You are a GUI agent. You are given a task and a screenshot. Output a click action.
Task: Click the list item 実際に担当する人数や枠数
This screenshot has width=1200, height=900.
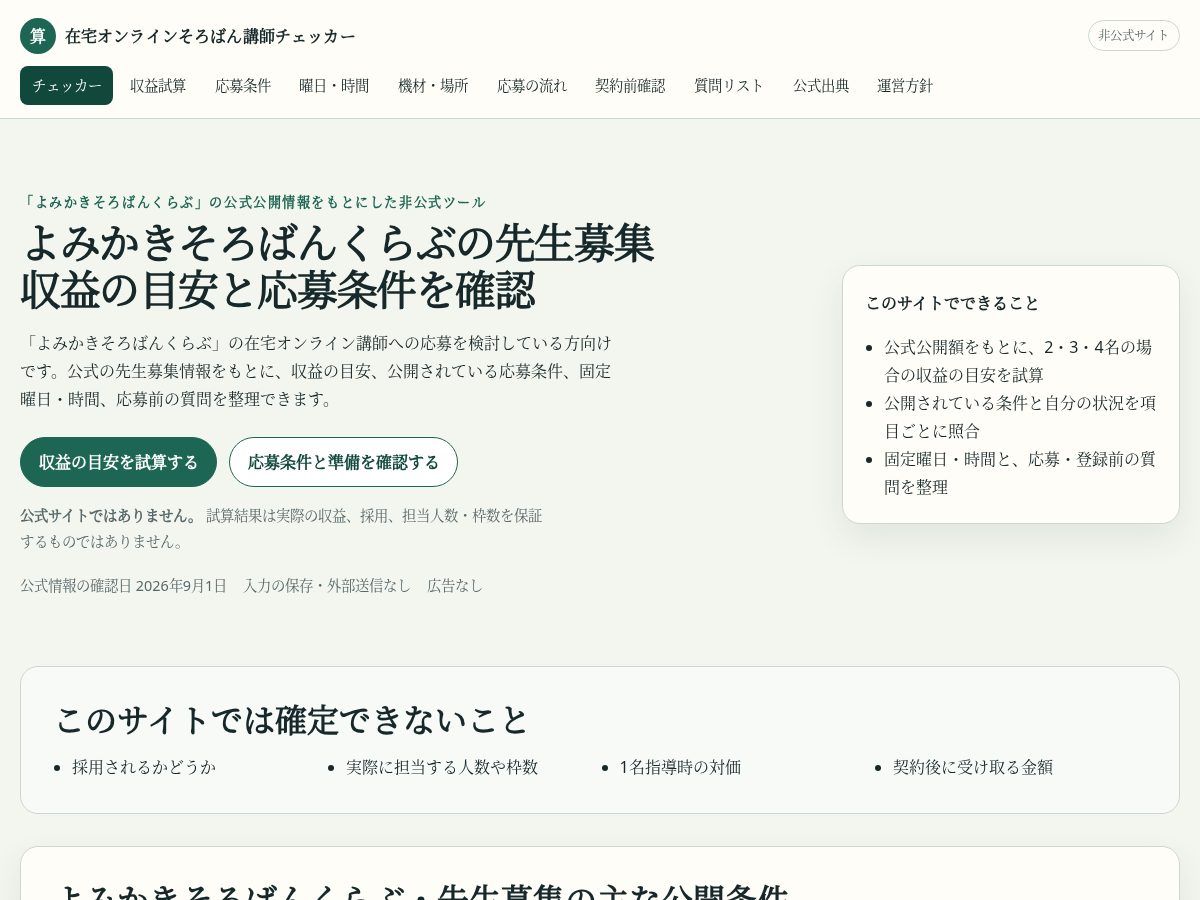point(442,767)
